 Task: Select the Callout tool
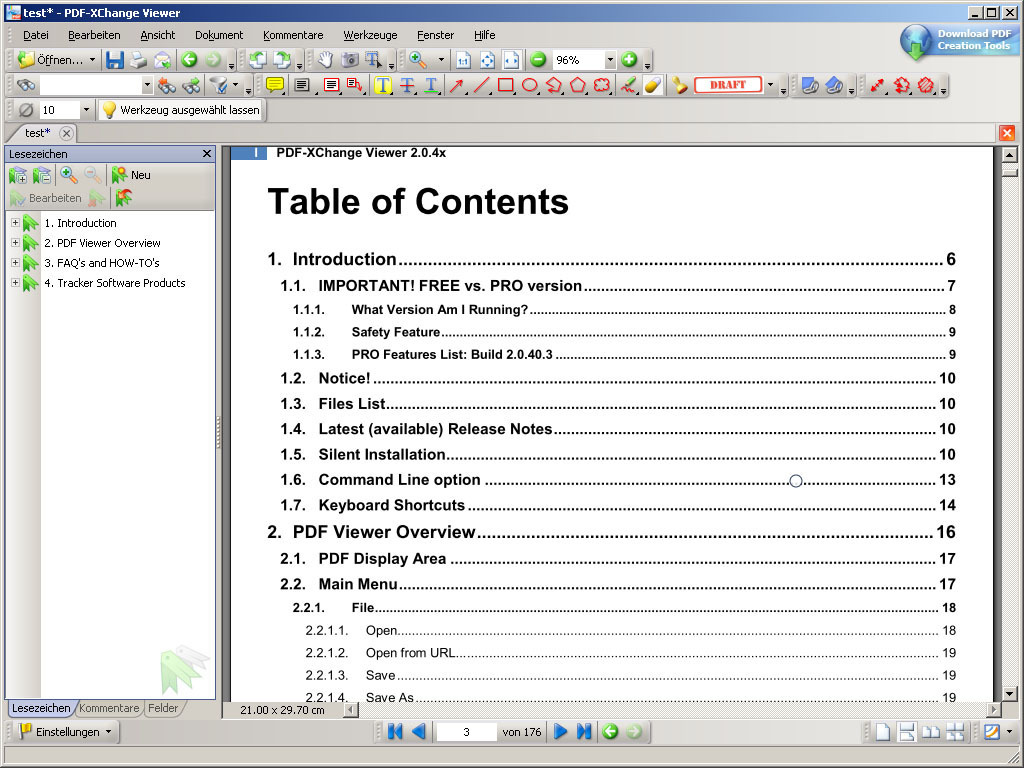(x=355, y=85)
